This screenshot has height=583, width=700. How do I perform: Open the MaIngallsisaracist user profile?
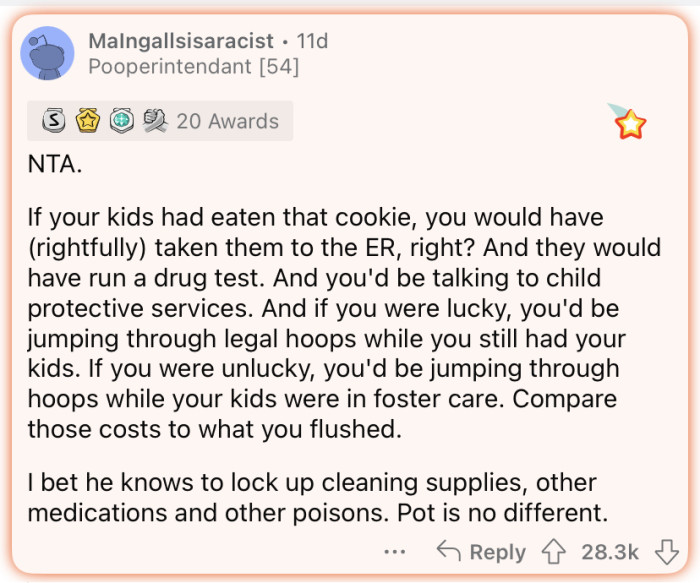180,41
